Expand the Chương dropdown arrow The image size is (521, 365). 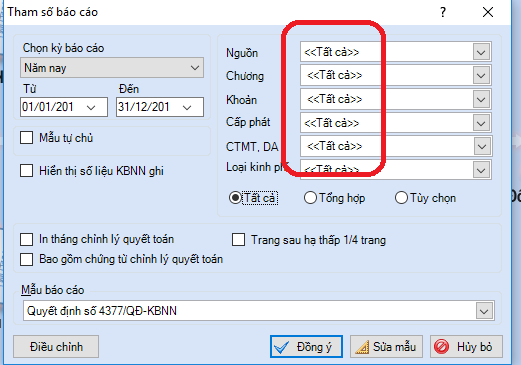coord(481,75)
